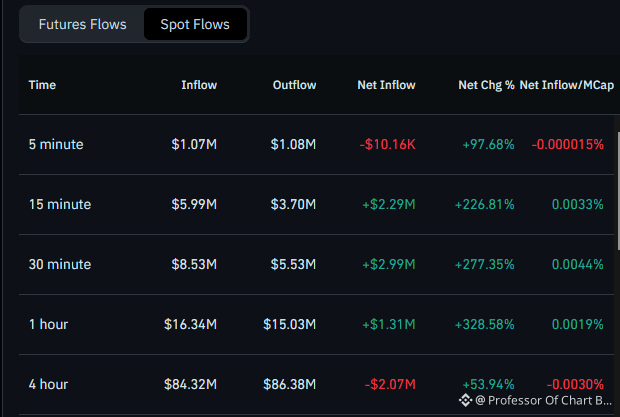Click the Time column header
The image size is (620, 417).
pos(42,85)
